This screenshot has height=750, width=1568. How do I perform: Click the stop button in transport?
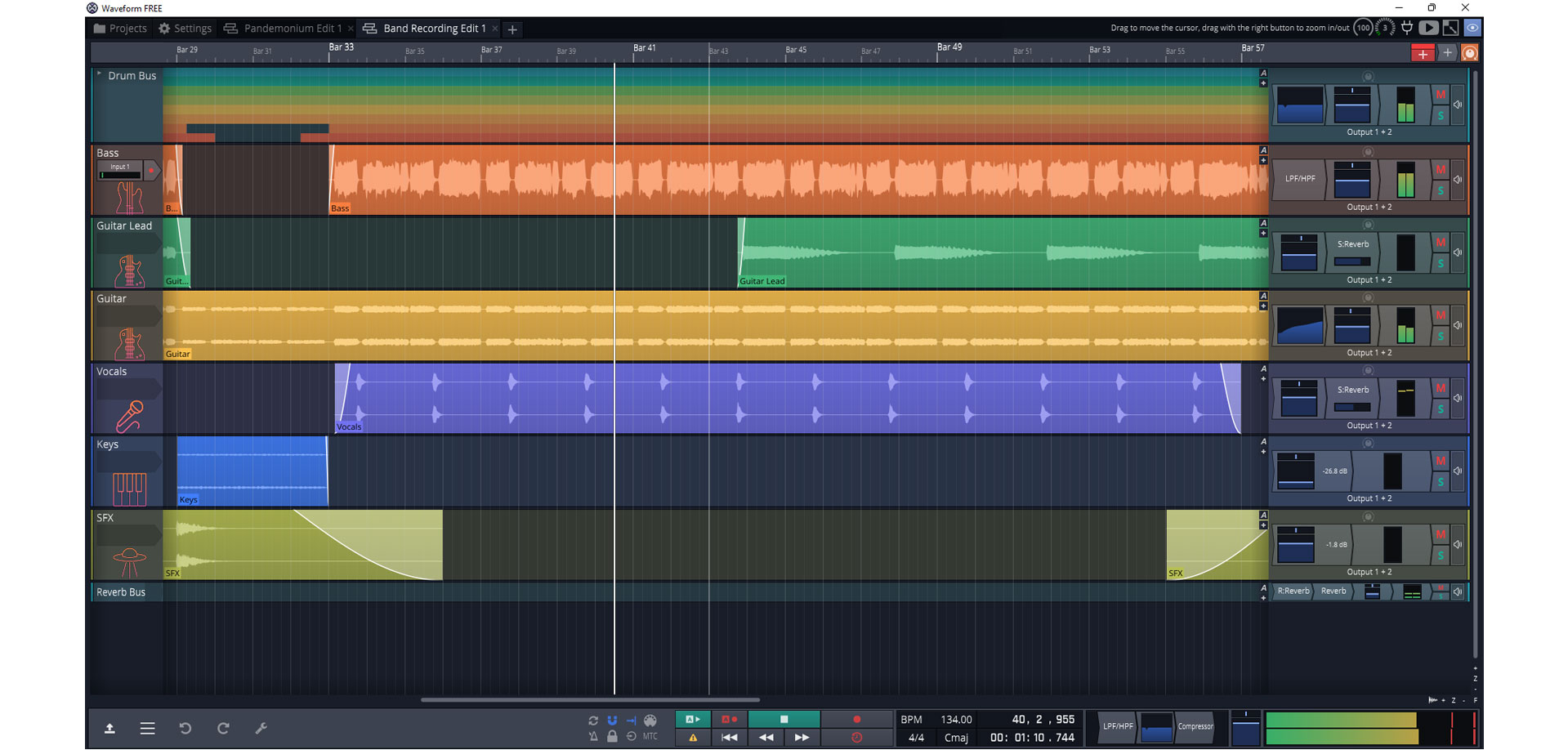pos(784,720)
